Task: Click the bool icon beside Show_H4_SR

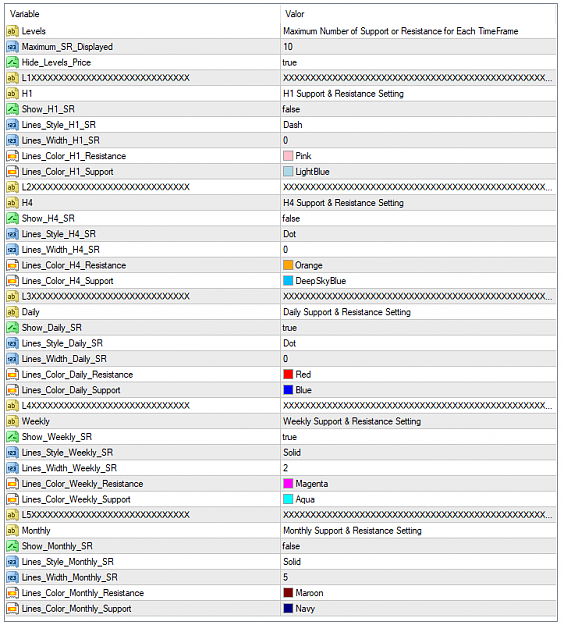Action: pyautogui.click(x=12, y=218)
